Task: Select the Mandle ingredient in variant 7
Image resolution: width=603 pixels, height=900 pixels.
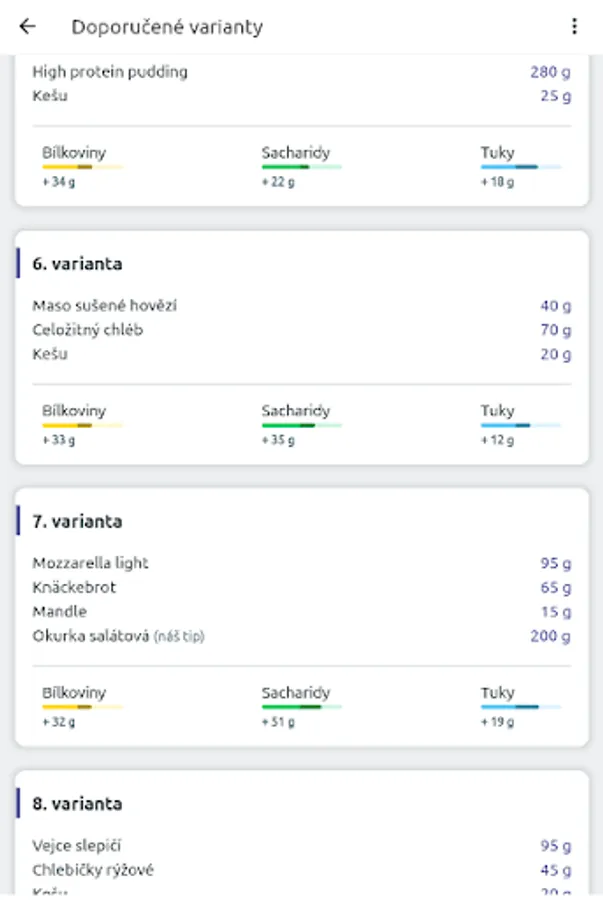Action: point(60,611)
